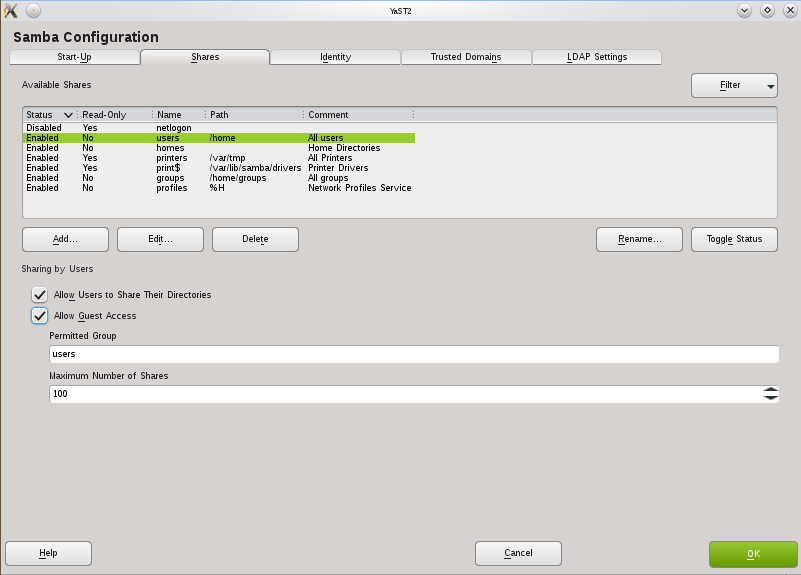Click the /var/lib/samba/drivers path cell

click(x=255, y=168)
